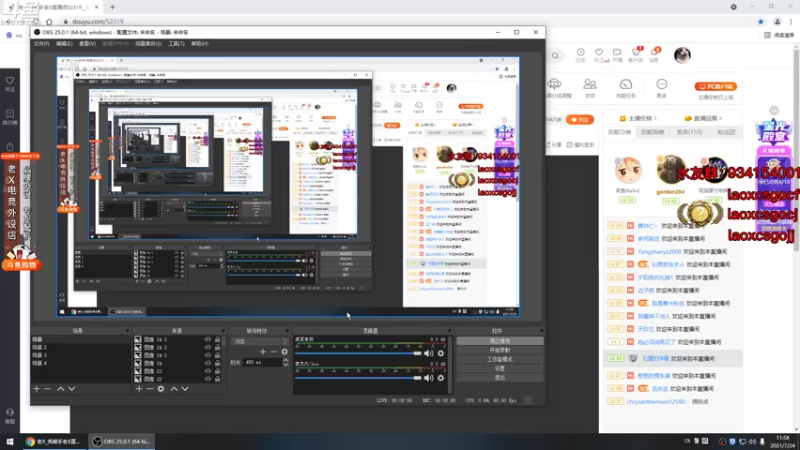Image resolution: width=800 pixels, height=450 pixels.
Task: Switch to the 粉丝团 tab
Action: [727, 132]
